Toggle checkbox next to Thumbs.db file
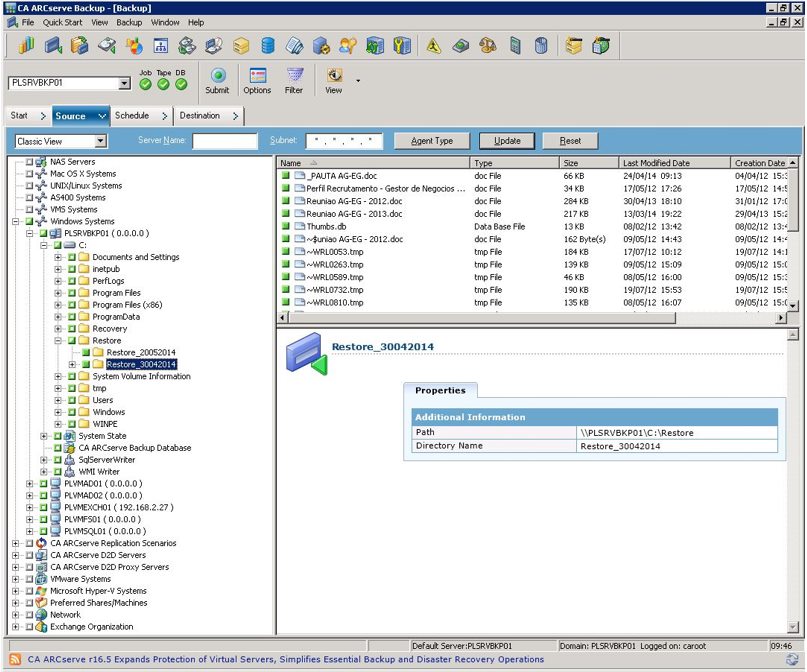This screenshot has height=672, width=807. point(285,227)
